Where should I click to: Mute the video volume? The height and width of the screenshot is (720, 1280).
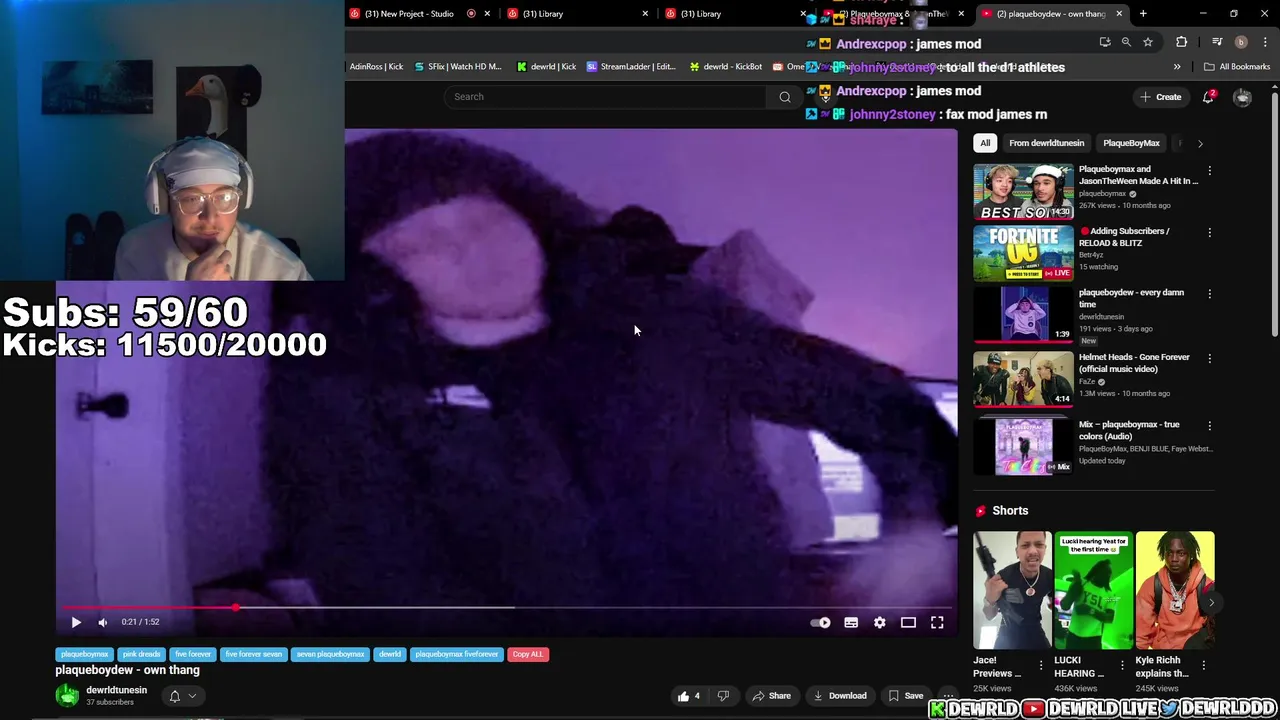point(102,622)
